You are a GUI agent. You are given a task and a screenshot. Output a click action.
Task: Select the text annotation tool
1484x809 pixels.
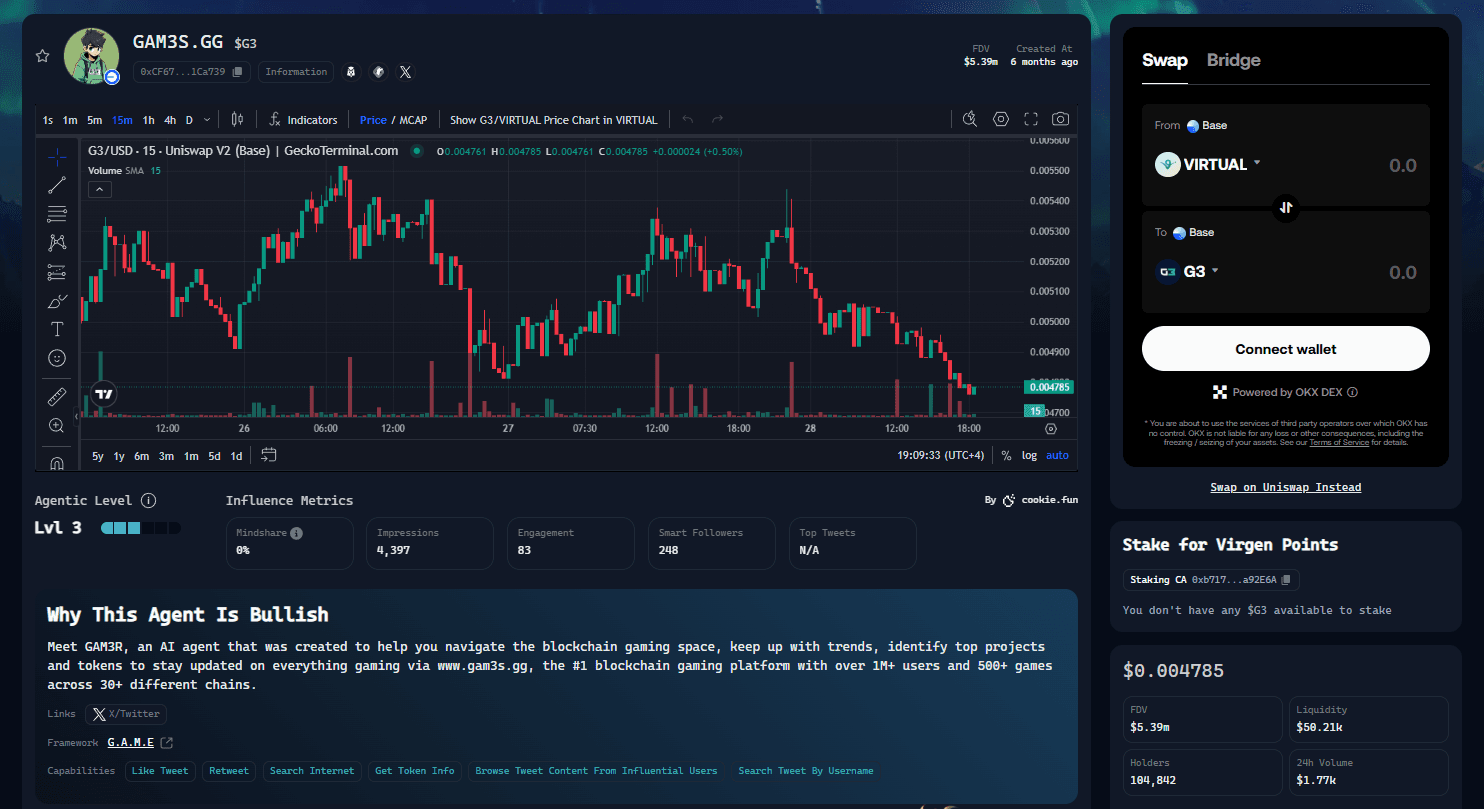click(57, 329)
